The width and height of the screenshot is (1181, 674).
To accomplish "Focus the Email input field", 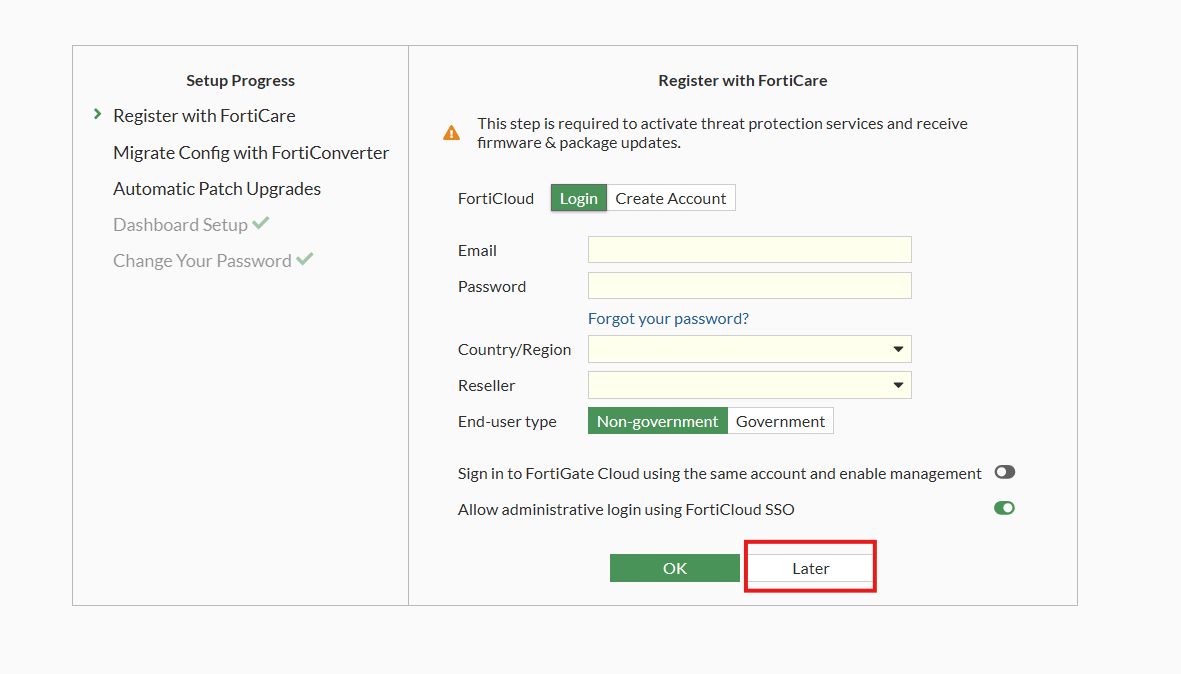I will [x=749, y=250].
